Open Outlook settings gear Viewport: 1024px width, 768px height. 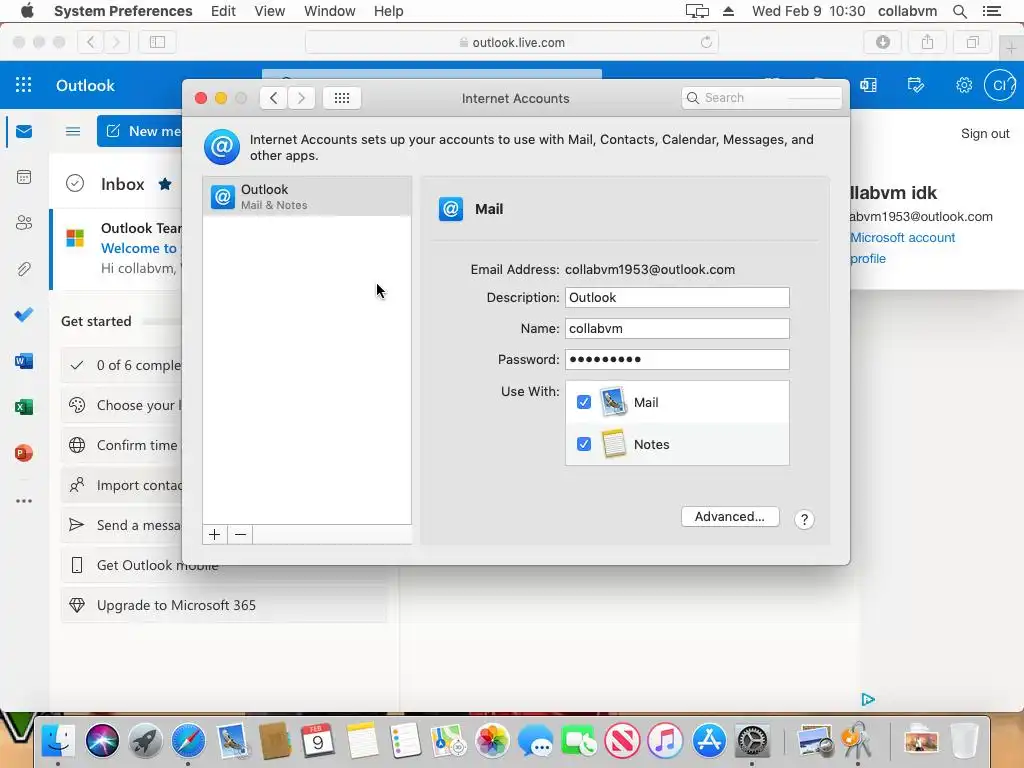(964, 85)
